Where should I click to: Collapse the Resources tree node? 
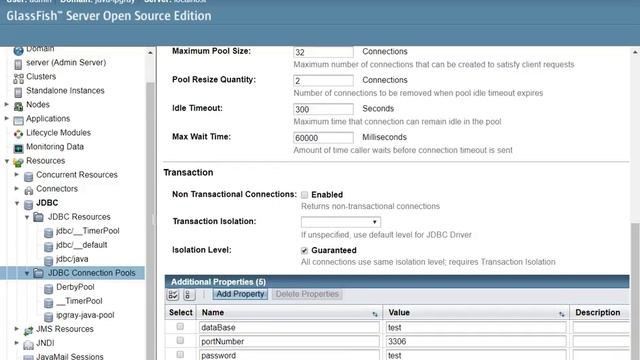pyautogui.click(x=7, y=161)
